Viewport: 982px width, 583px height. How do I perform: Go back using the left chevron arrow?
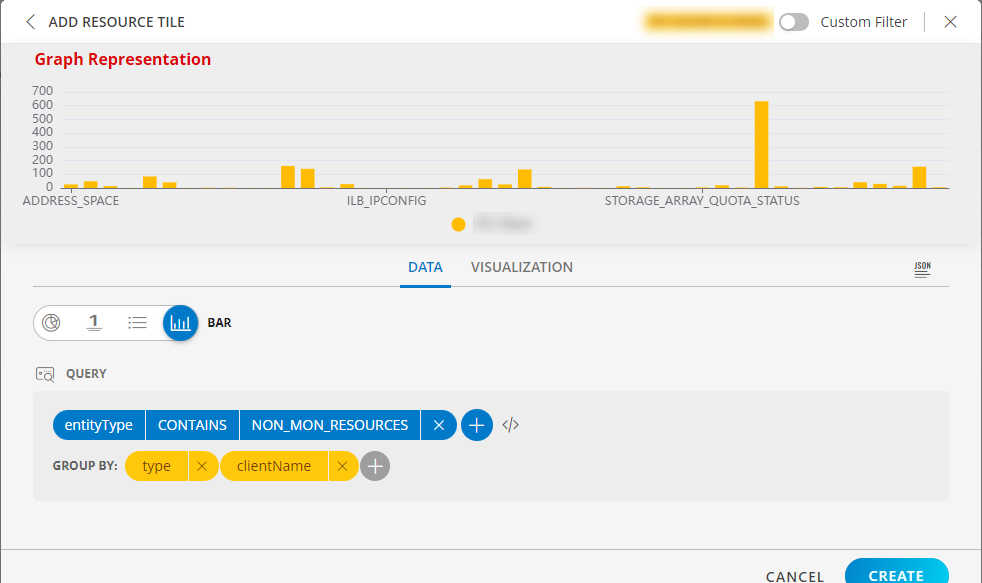(x=31, y=22)
